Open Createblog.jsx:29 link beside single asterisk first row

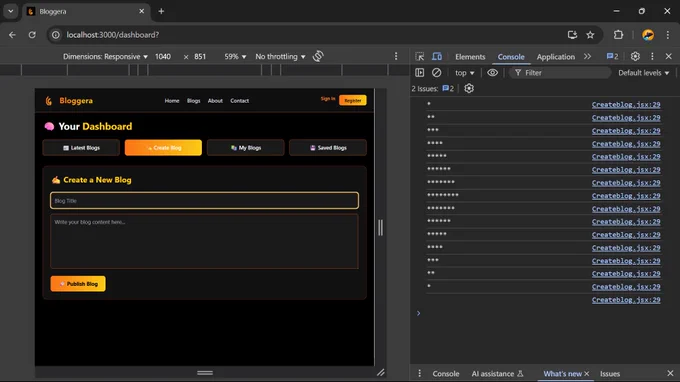(626, 104)
